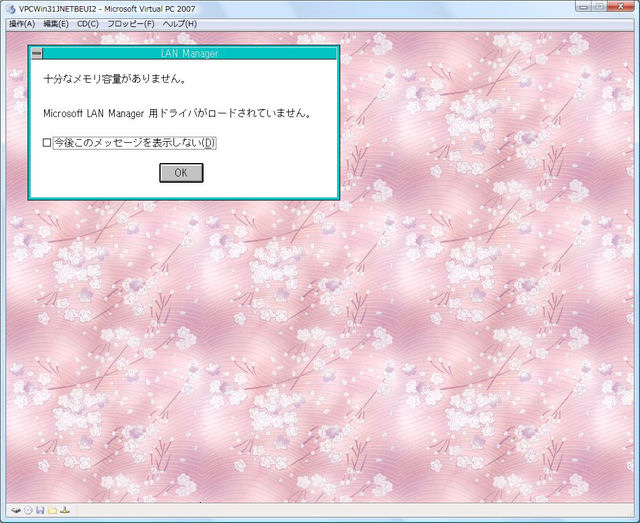Open the ヘルプ(H) menu
640x523 pixels.
[x=180, y=24]
